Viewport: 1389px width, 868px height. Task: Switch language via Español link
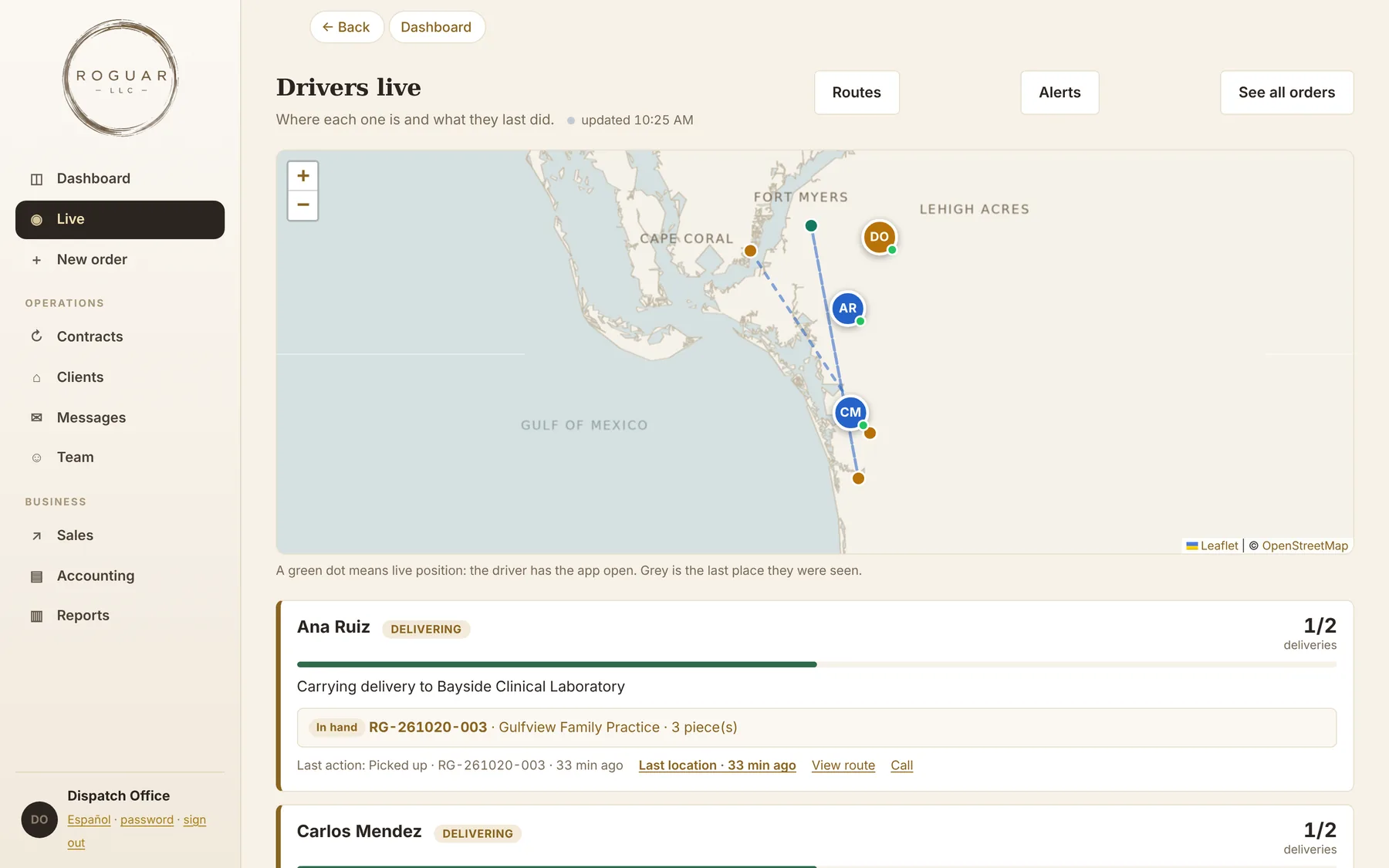89,819
